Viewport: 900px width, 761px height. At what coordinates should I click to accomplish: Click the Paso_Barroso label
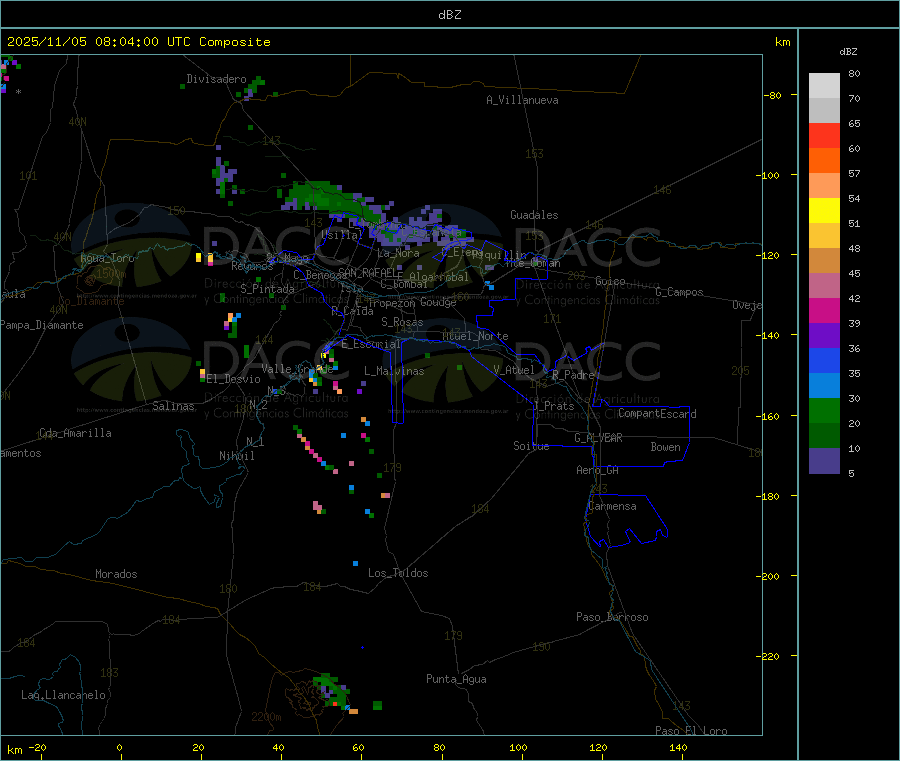click(x=612, y=617)
